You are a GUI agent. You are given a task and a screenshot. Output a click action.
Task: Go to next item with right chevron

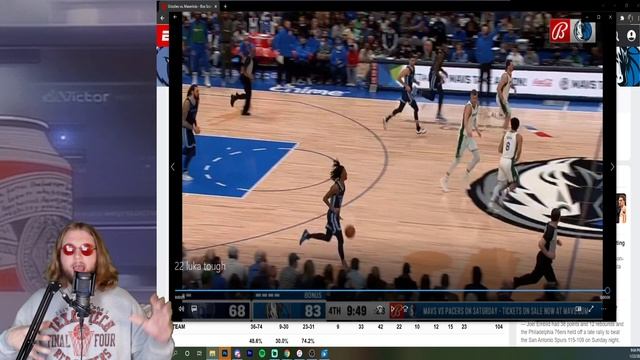click(x=612, y=167)
